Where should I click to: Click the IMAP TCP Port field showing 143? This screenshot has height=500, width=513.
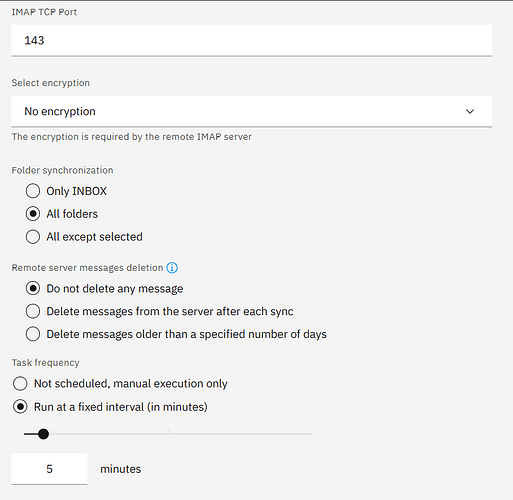252,40
